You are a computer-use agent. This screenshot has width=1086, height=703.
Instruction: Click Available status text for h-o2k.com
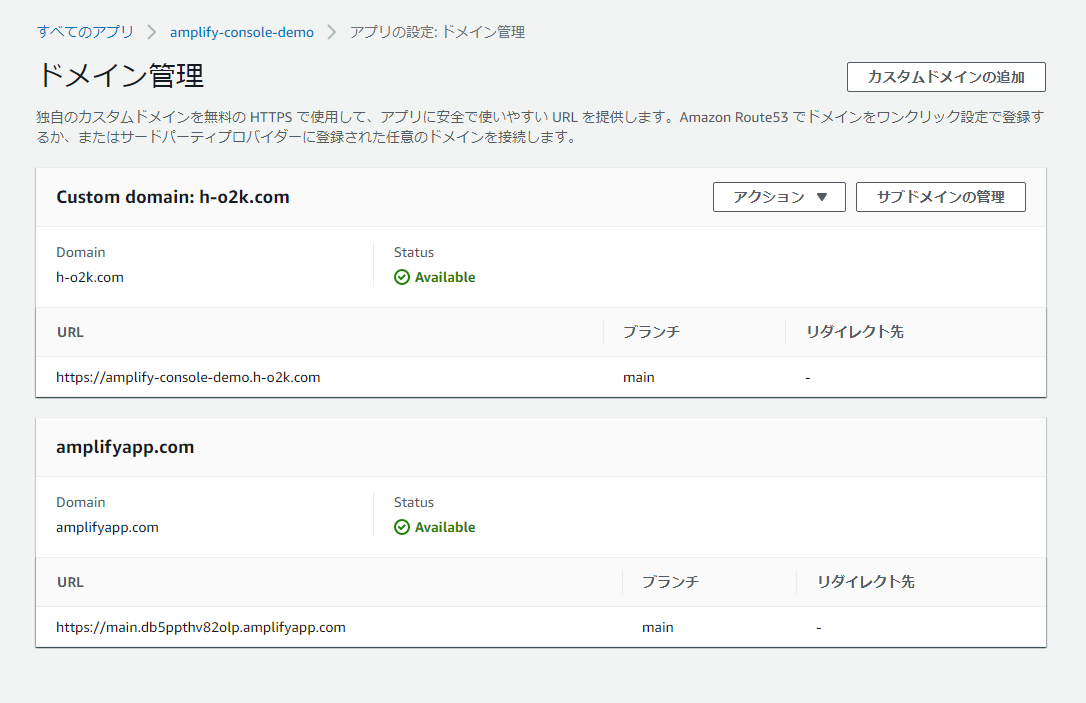coord(445,277)
